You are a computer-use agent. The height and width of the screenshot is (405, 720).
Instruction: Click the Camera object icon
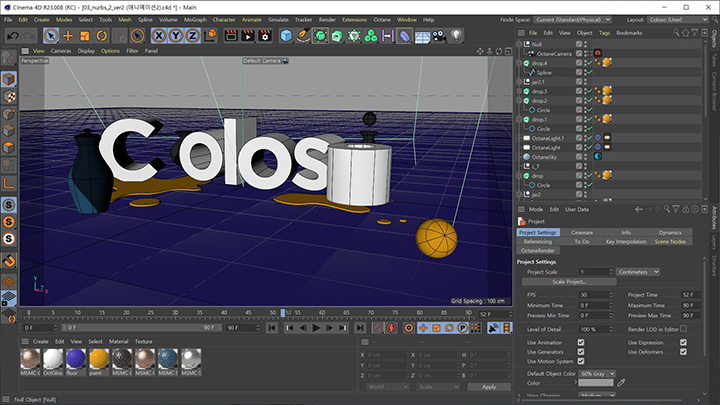439,36
